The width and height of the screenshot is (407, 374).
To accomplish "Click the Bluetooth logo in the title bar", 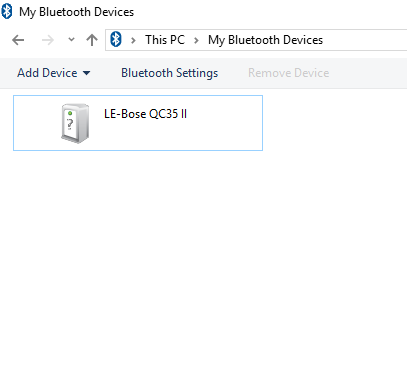I will 7,11.
